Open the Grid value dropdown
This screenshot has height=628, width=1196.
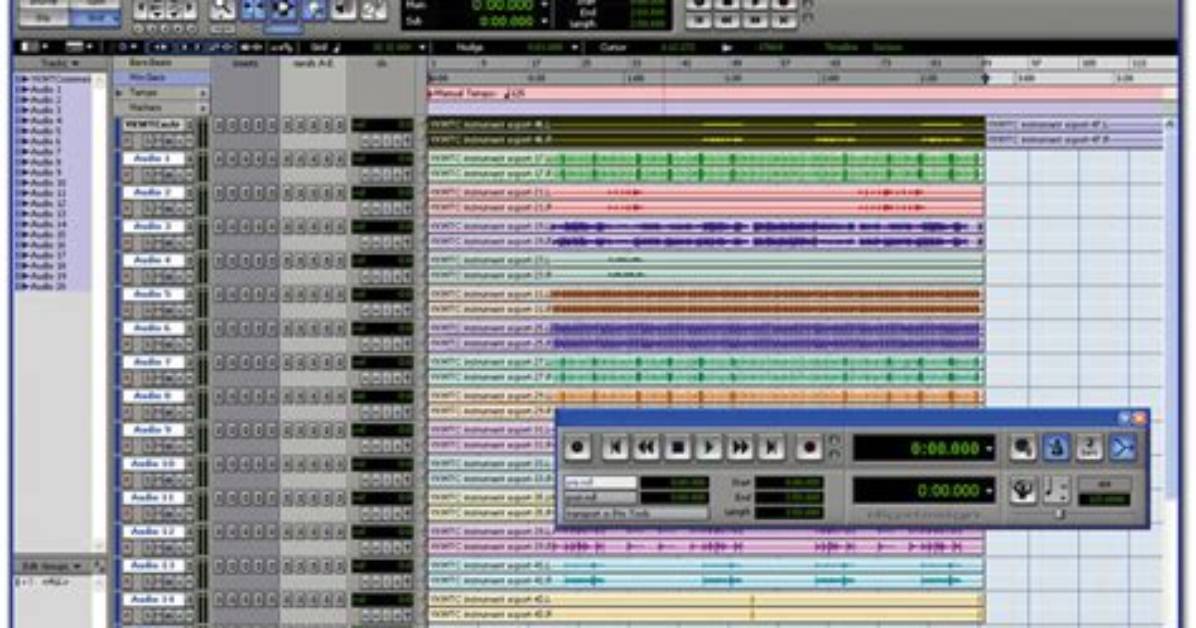[422, 47]
